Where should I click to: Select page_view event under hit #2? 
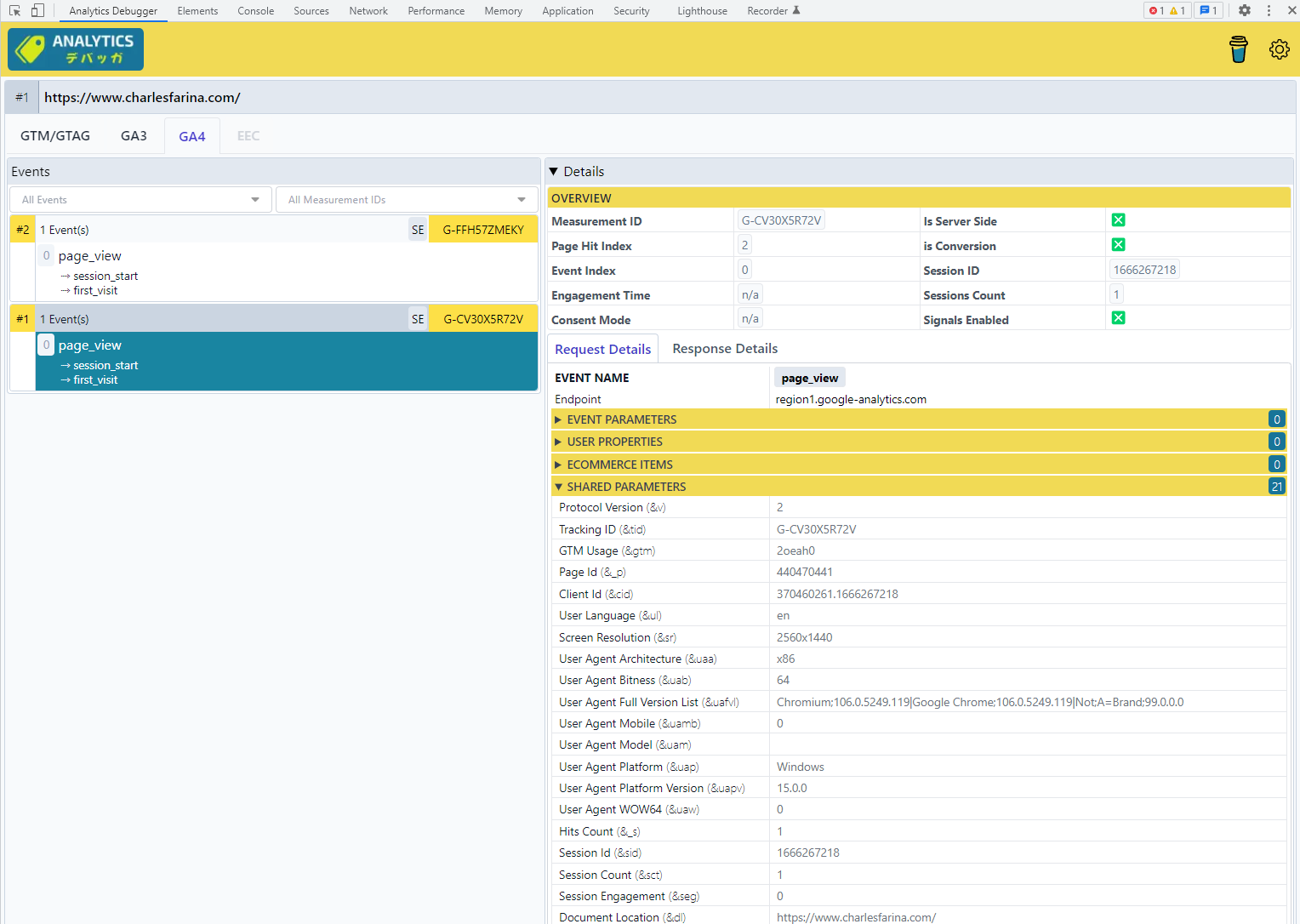[x=89, y=256]
